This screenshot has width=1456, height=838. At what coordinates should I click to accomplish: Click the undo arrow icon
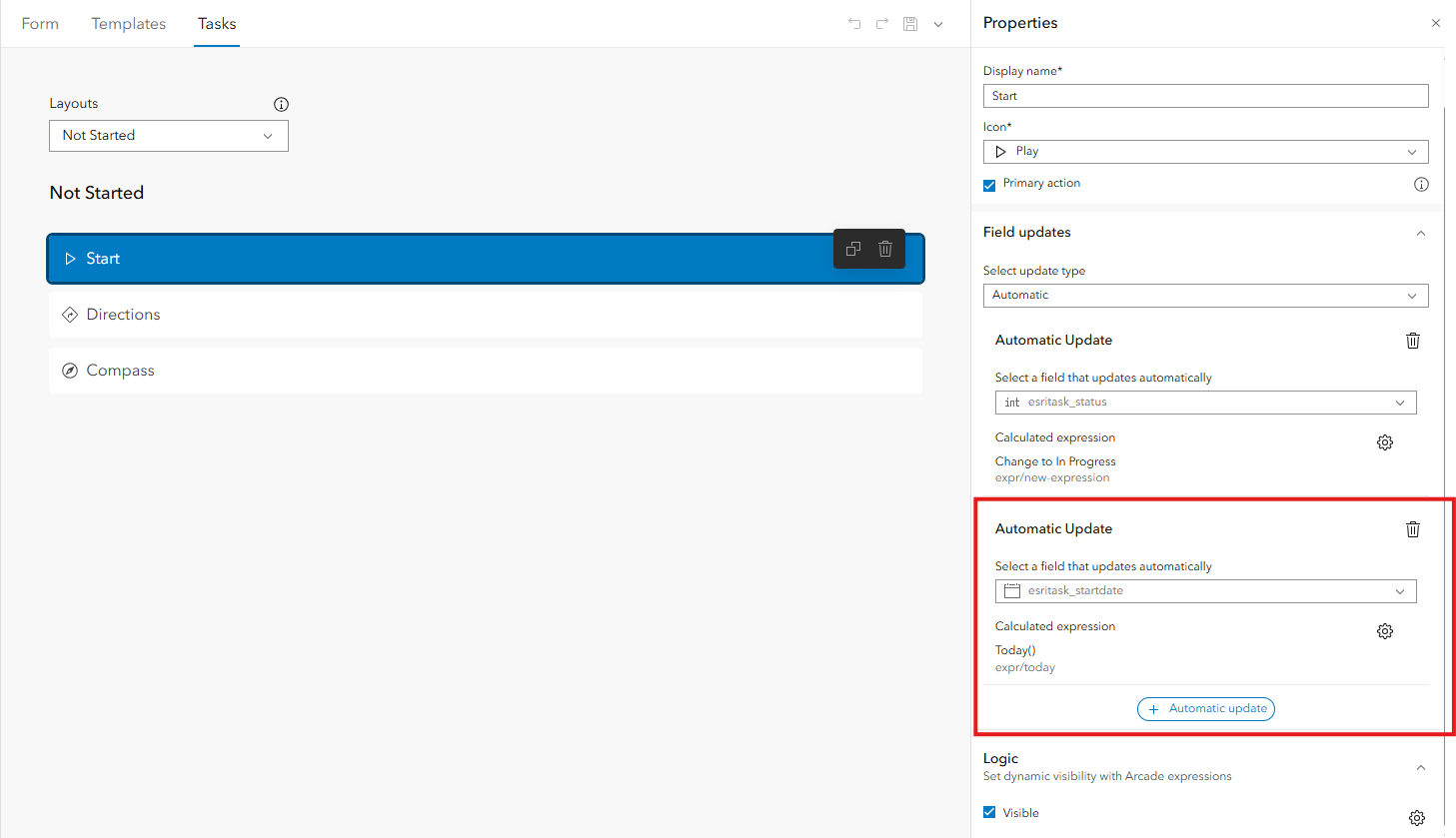[x=854, y=24]
